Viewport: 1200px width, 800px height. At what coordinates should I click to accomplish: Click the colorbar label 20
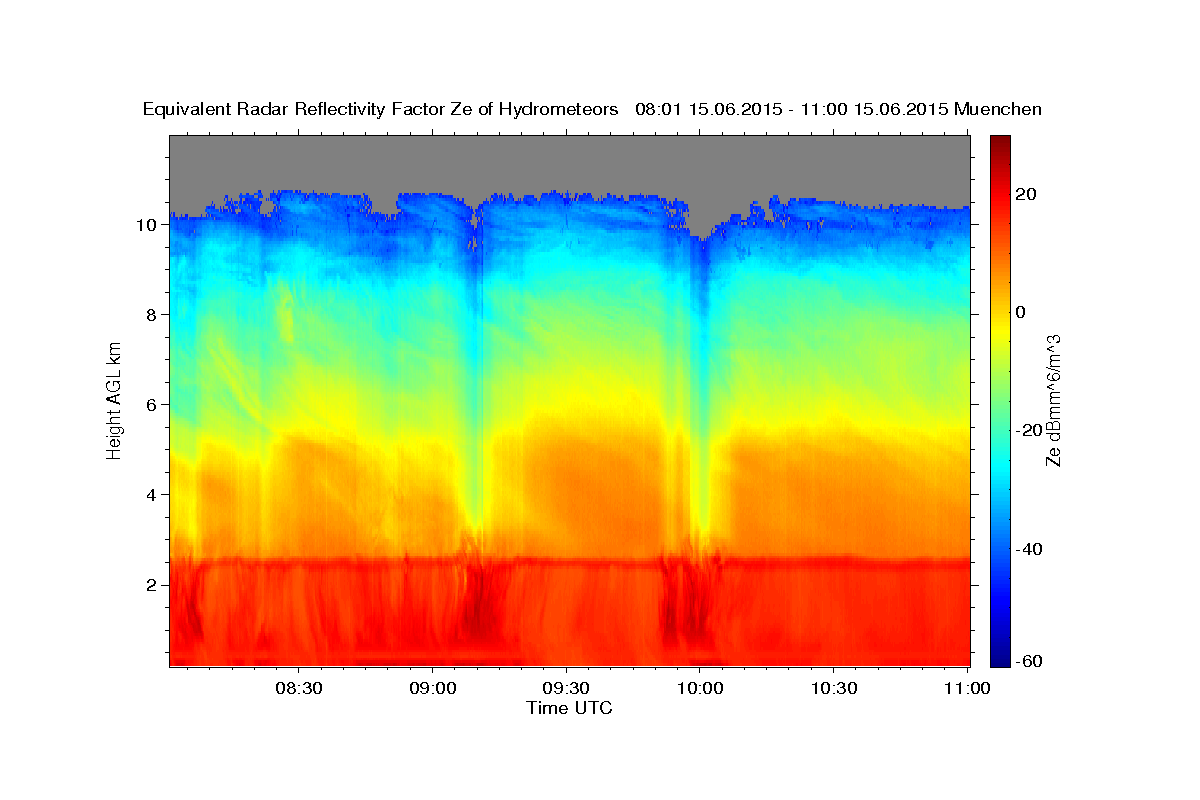coord(1028,194)
